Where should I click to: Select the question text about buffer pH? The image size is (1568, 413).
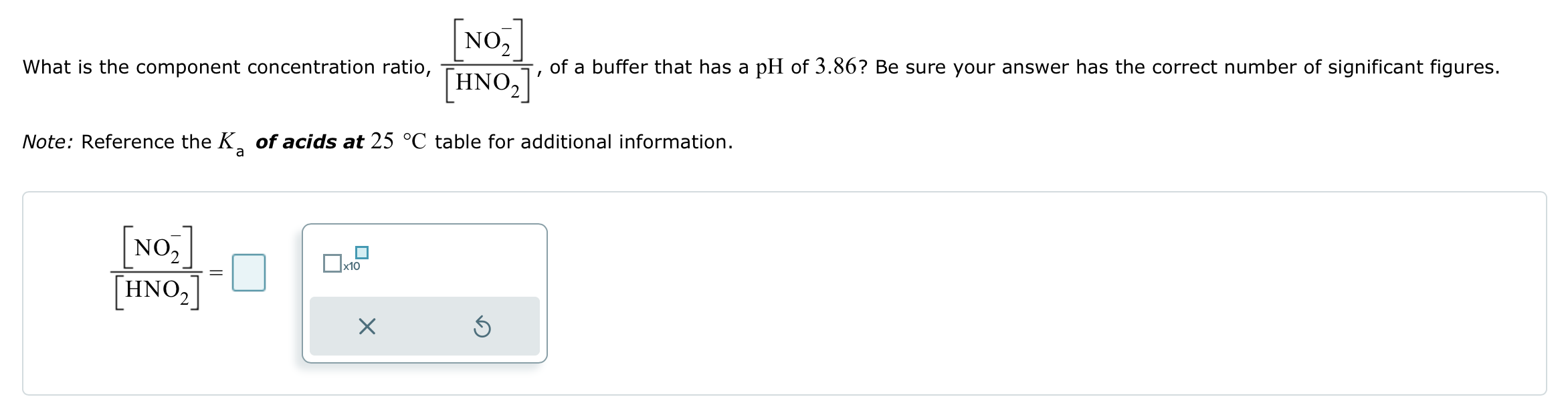(736, 67)
